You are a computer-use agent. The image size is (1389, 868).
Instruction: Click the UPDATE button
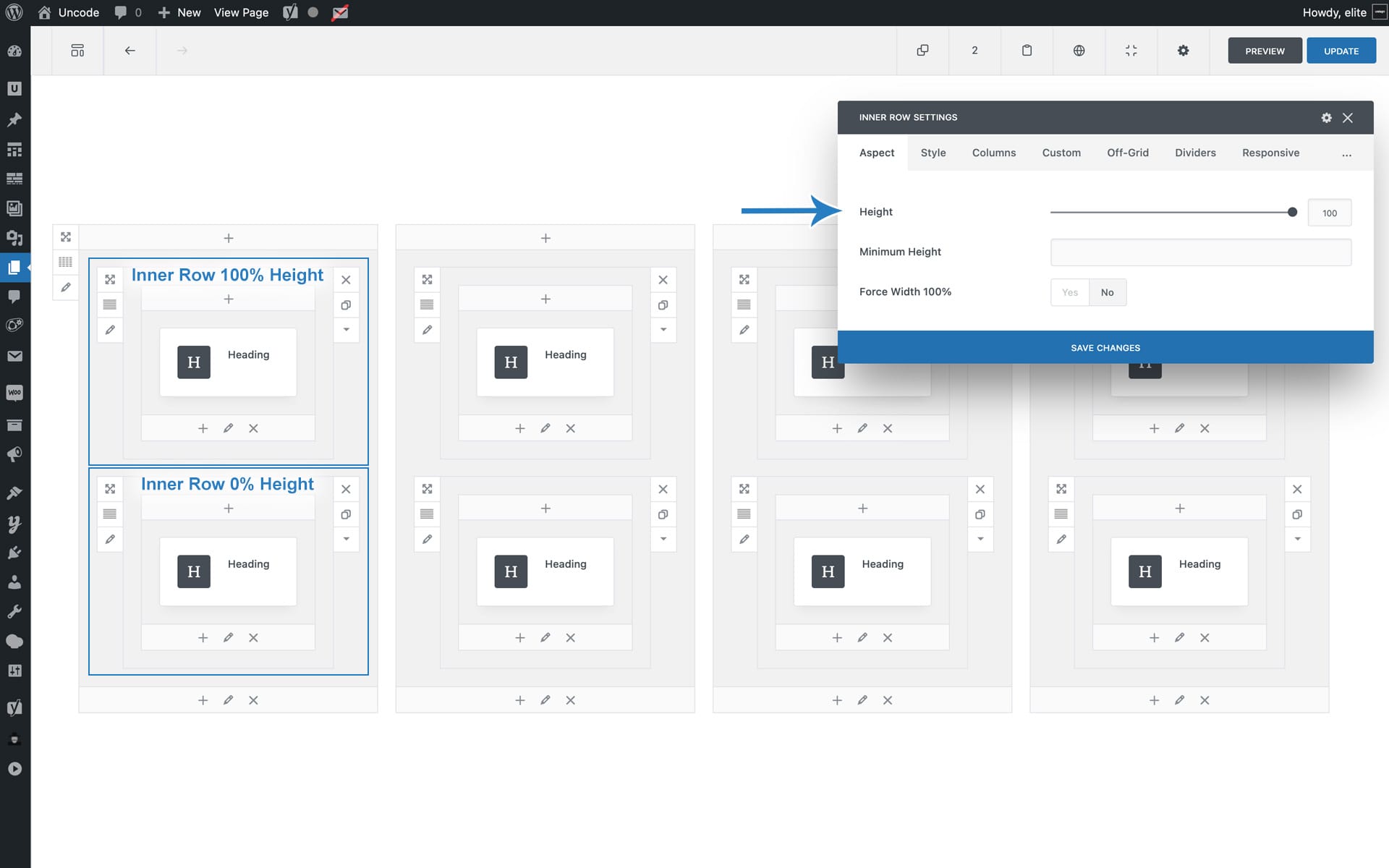point(1341,51)
